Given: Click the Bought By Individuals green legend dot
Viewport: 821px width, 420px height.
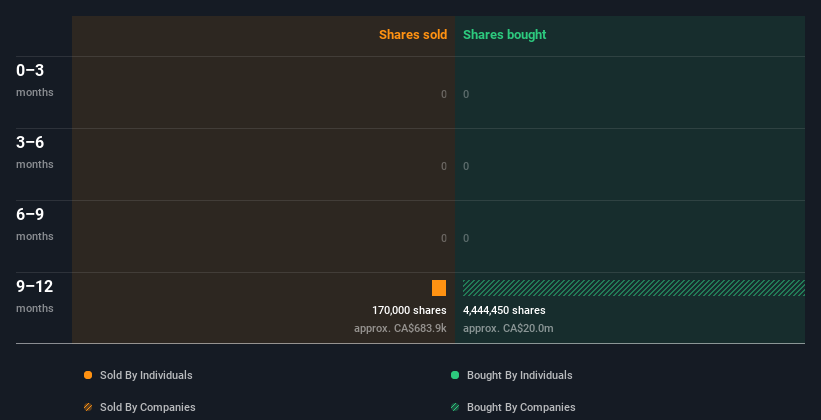Looking at the screenshot, I should pos(455,375).
